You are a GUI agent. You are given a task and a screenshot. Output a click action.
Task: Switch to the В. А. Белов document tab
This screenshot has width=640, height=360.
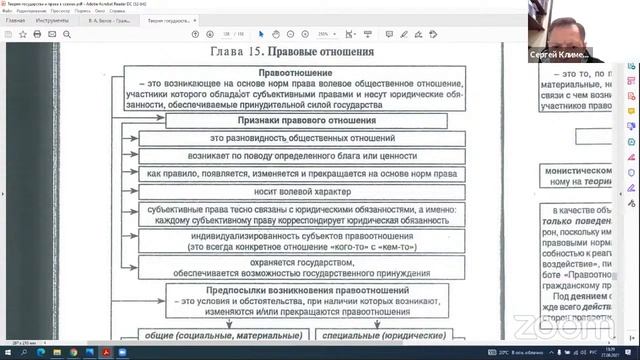(109, 20)
